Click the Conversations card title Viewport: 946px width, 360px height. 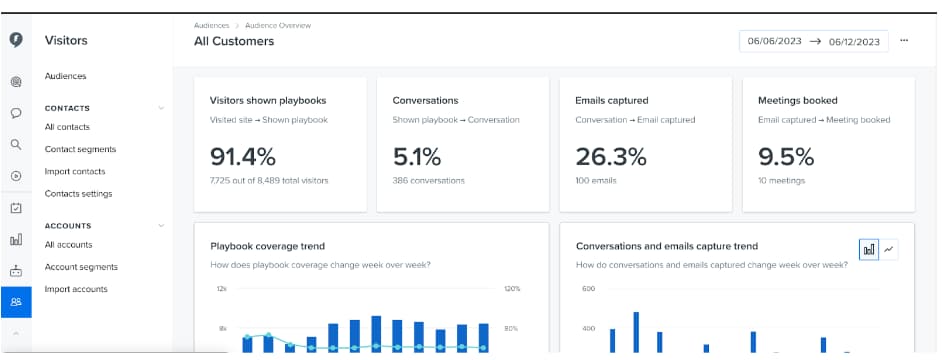tap(425, 101)
